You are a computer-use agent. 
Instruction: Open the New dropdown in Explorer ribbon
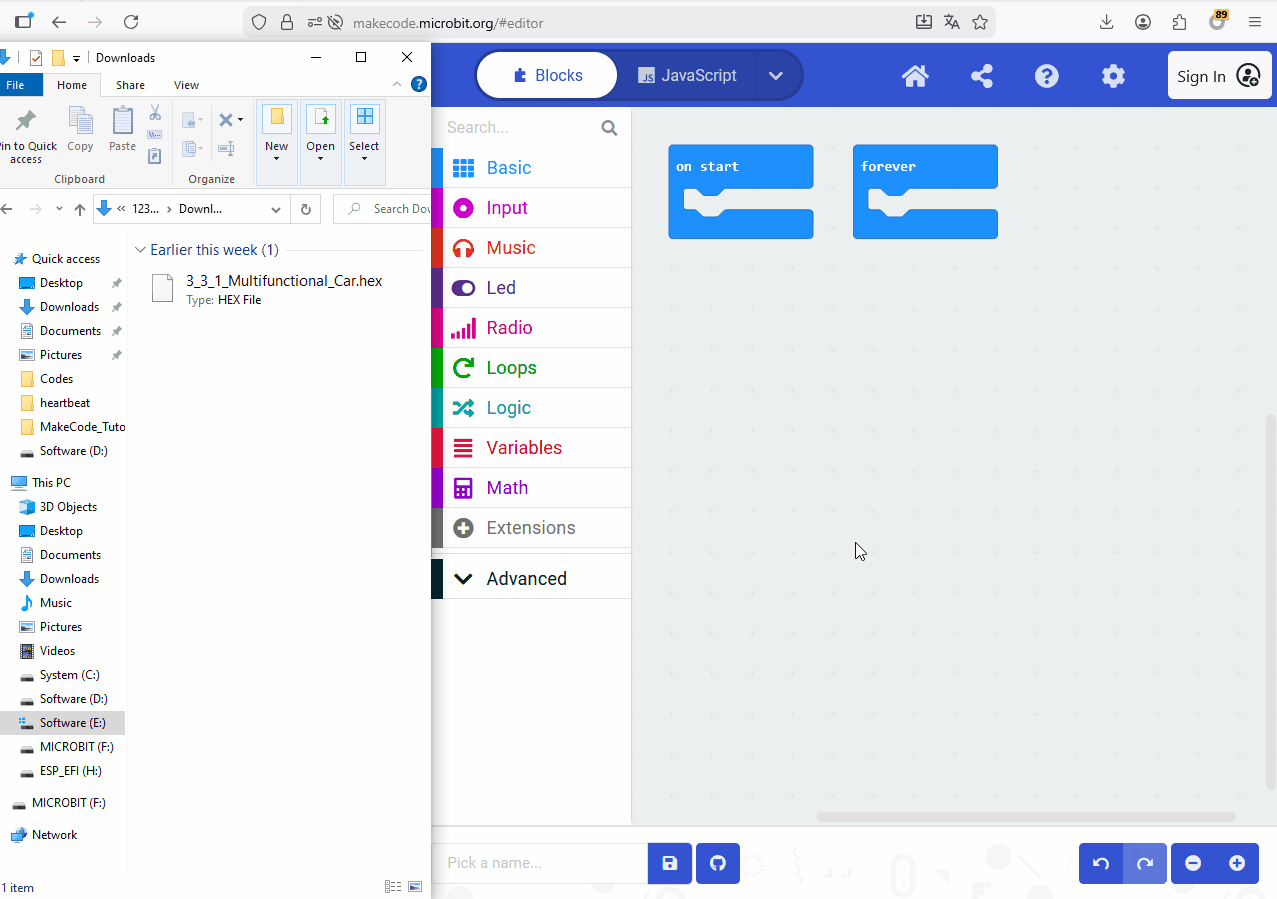coord(277,142)
